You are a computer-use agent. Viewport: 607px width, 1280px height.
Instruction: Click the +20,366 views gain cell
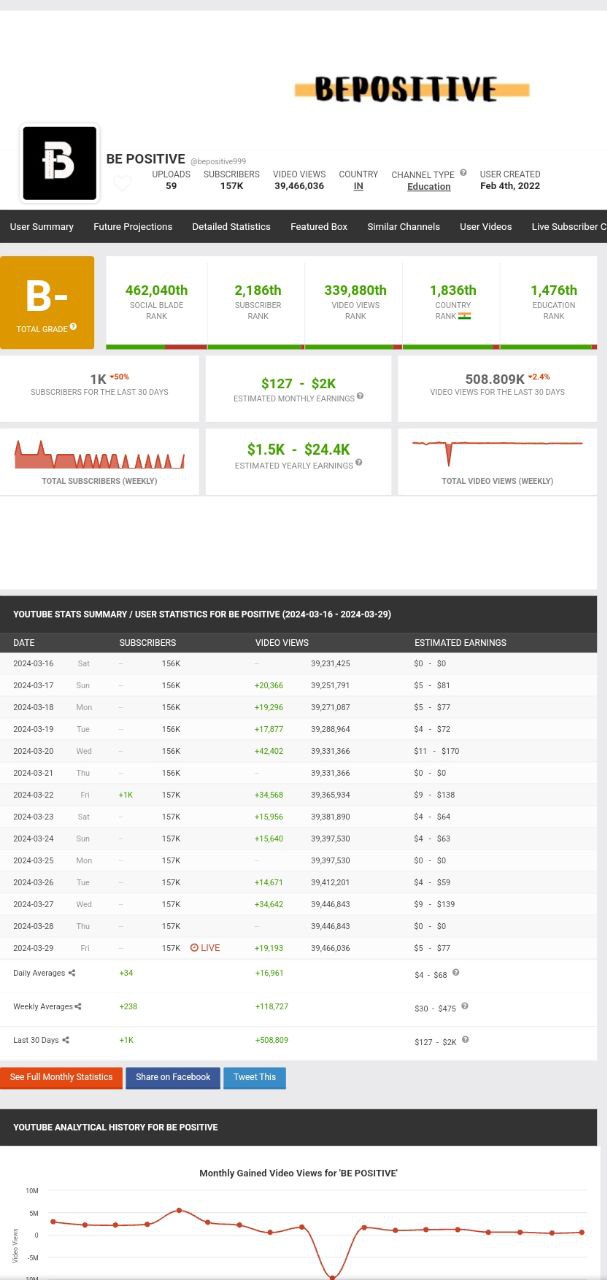point(269,685)
